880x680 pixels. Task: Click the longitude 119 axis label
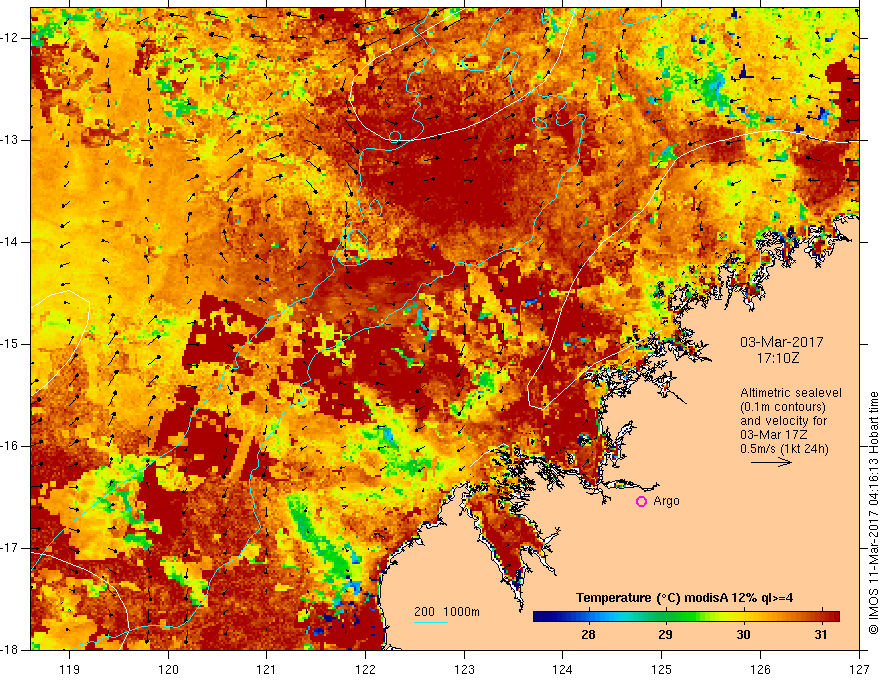coord(70,669)
